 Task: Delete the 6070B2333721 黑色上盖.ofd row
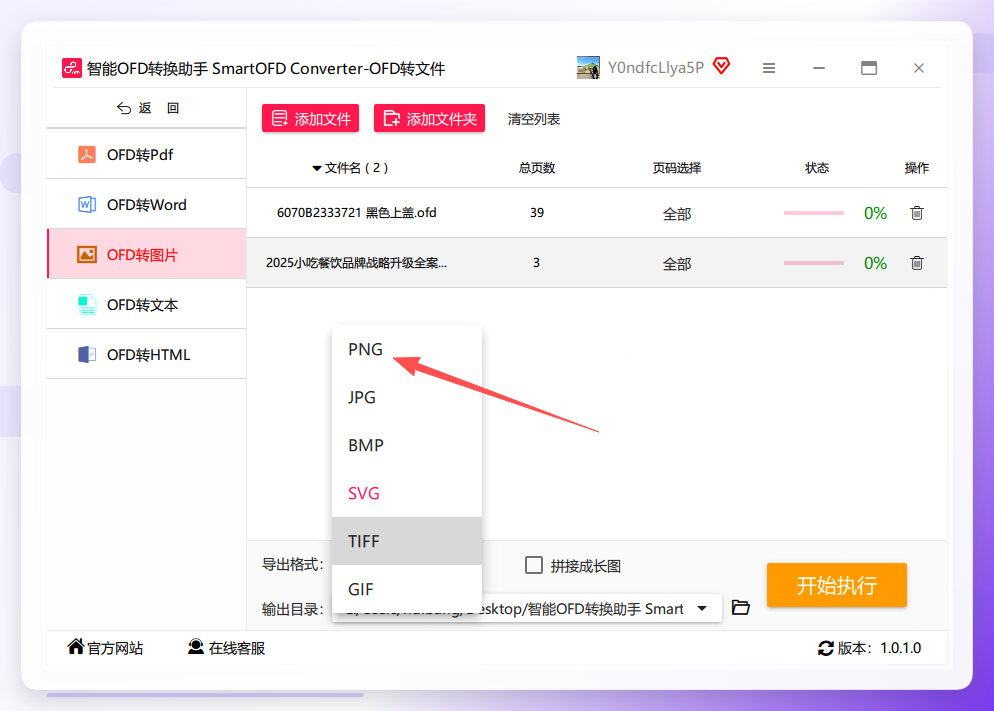917,213
